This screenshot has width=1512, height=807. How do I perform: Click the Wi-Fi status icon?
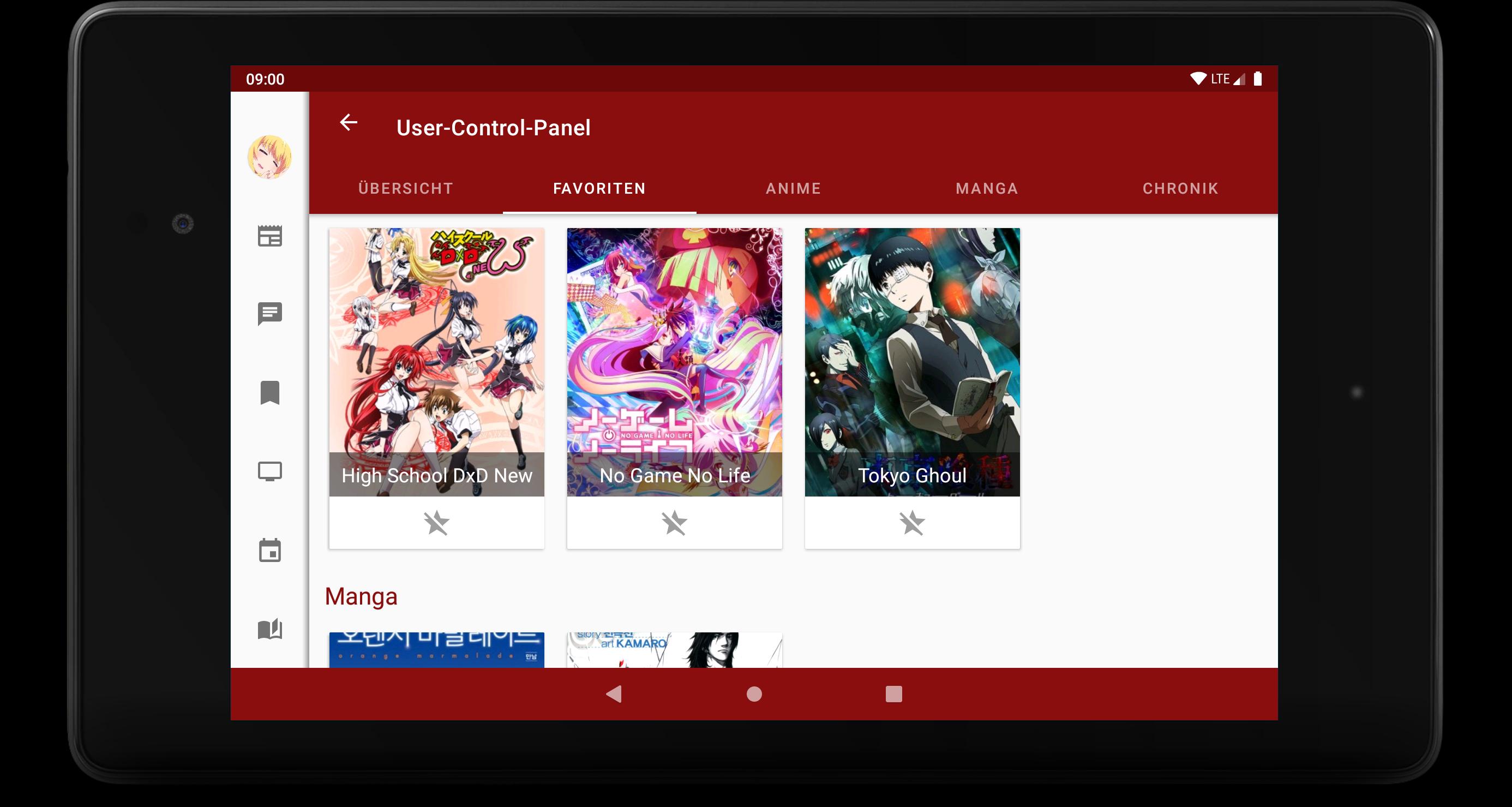(x=1198, y=78)
